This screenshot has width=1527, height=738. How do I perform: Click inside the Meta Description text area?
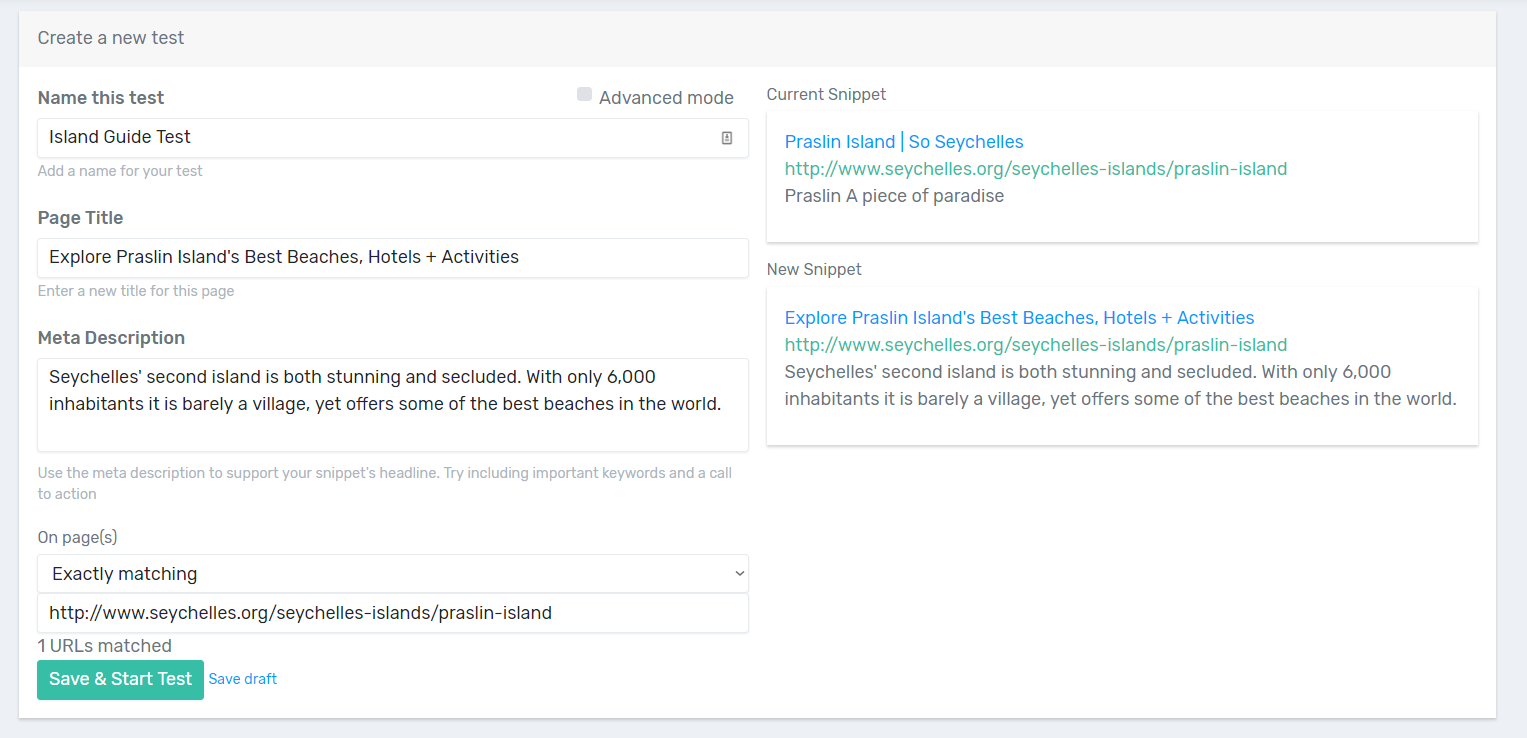click(x=392, y=404)
